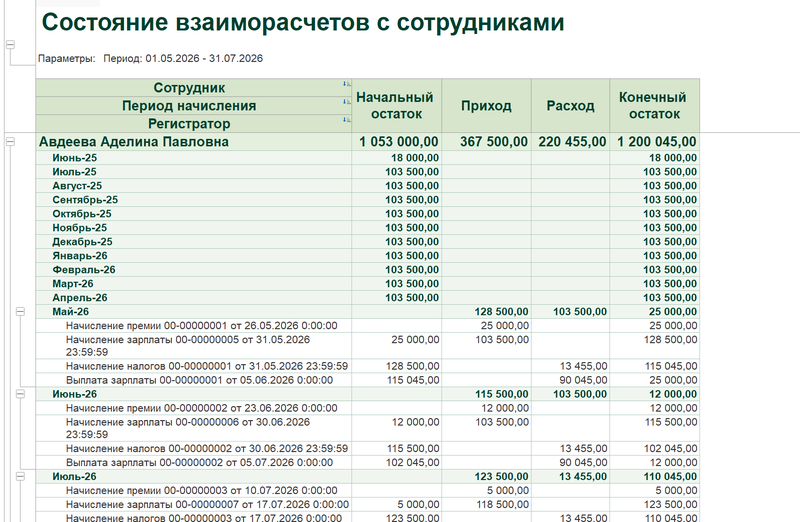Select Май-26 closing balance 25 000,00
Image resolution: width=800 pixels, height=522 pixels.
click(x=654, y=312)
